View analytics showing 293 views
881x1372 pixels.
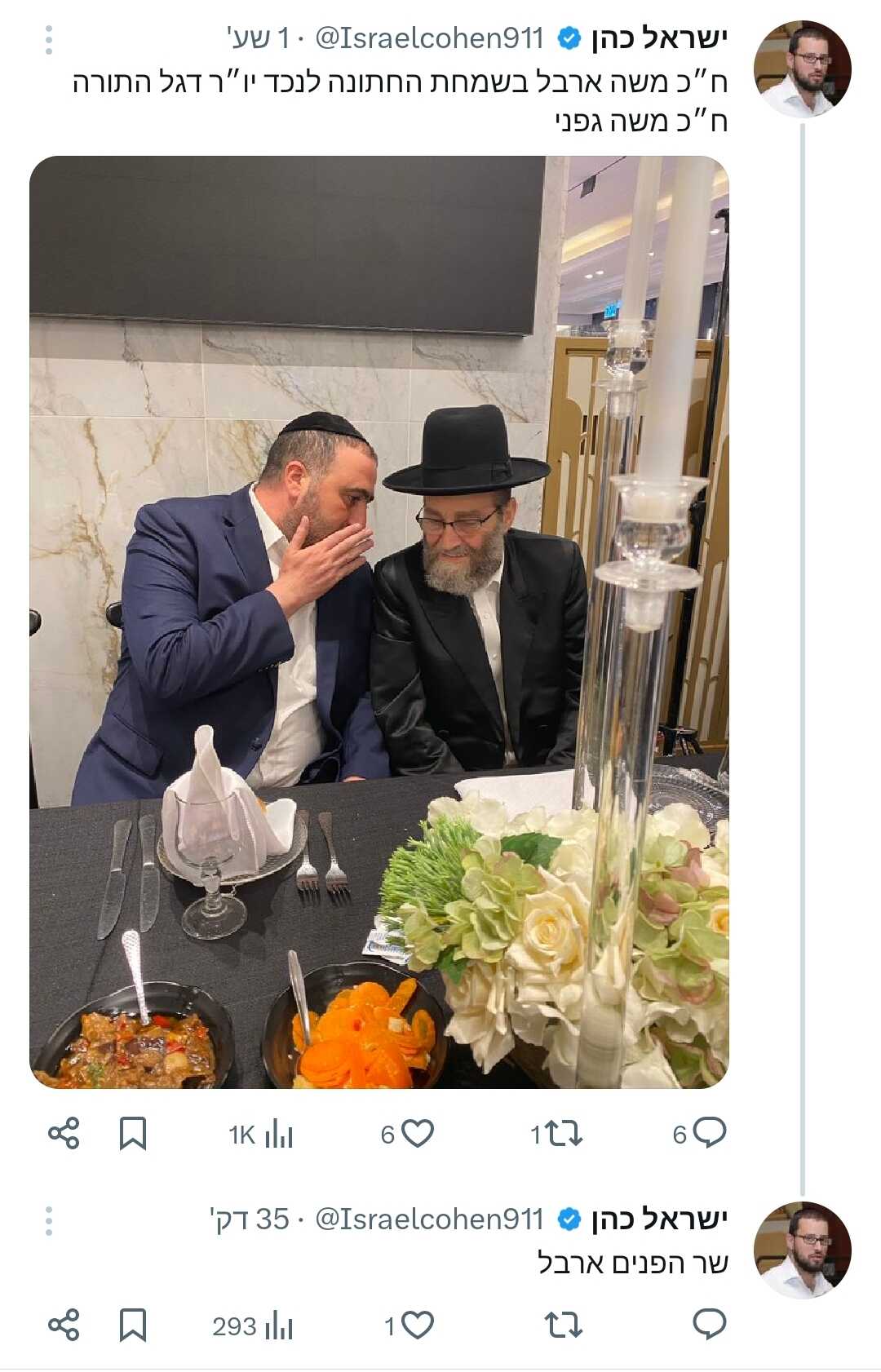pos(253,1326)
